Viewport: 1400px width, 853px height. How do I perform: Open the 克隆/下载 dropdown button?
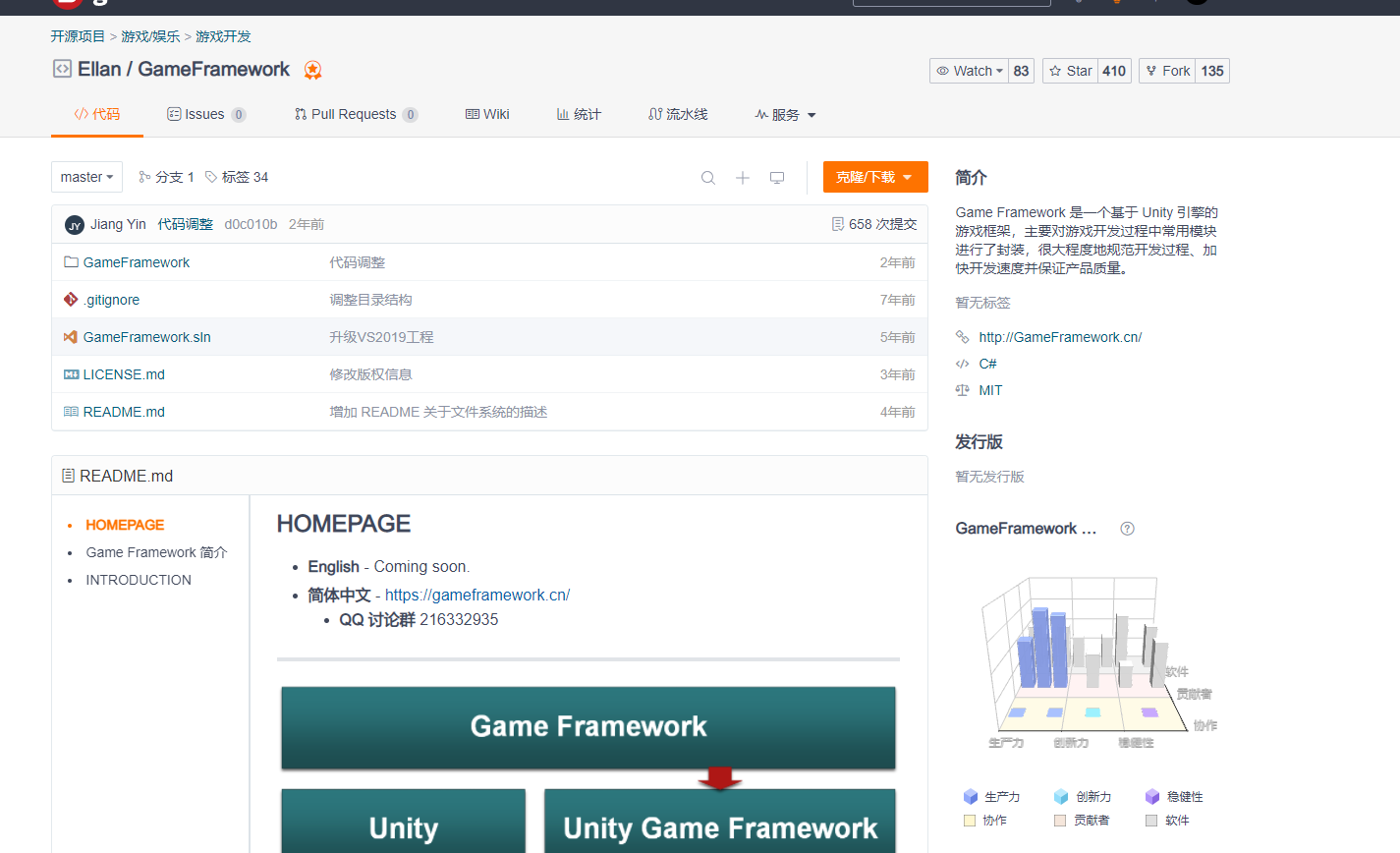coord(875,177)
